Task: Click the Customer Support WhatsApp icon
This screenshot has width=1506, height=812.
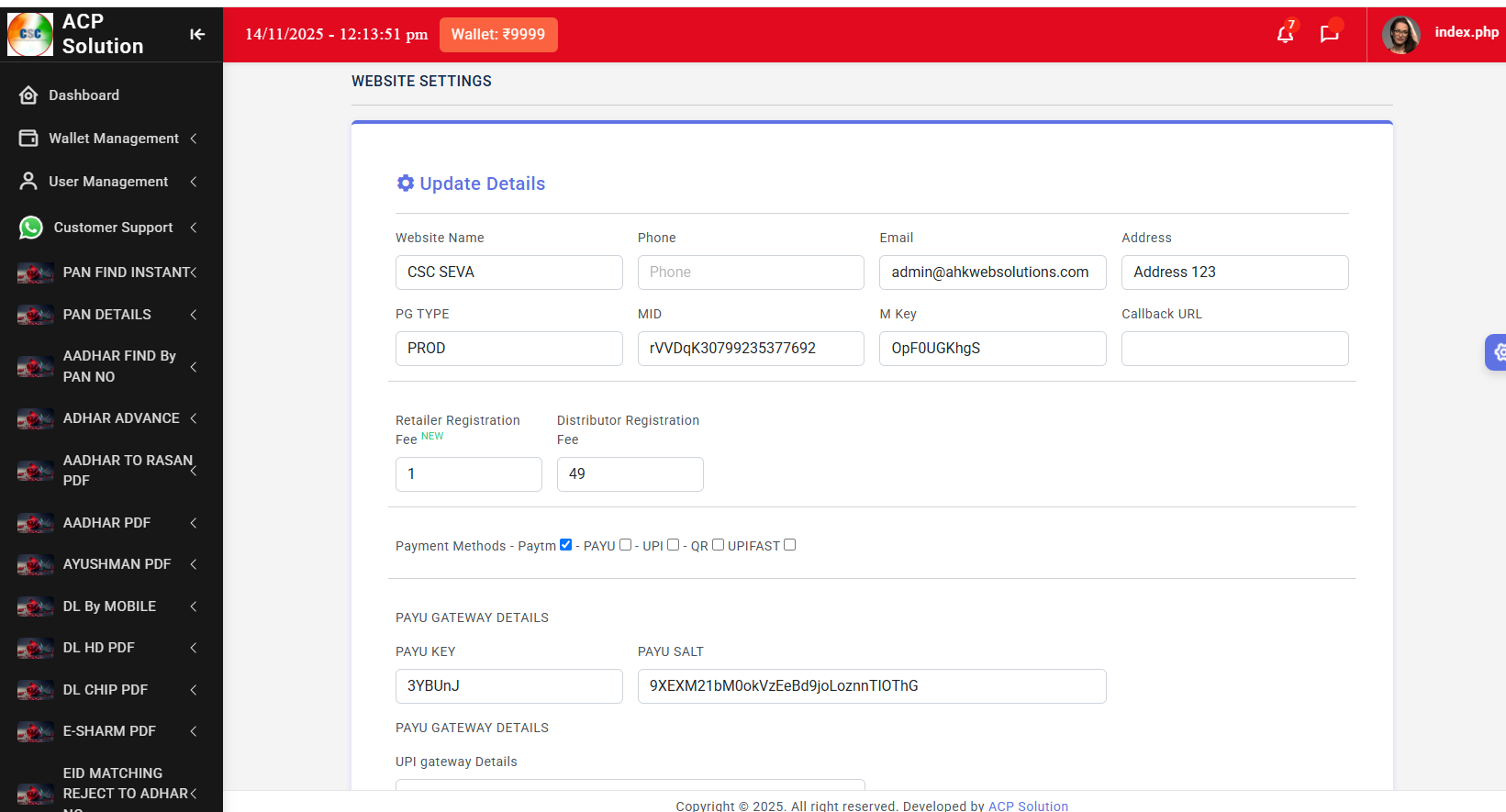Action: click(31, 228)
